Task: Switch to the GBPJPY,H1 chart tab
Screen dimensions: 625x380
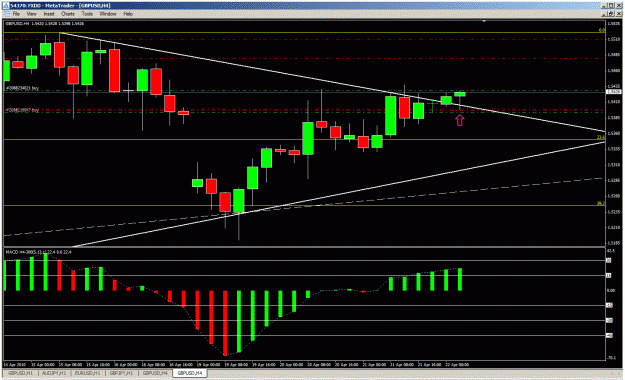Action: [122, 373]
